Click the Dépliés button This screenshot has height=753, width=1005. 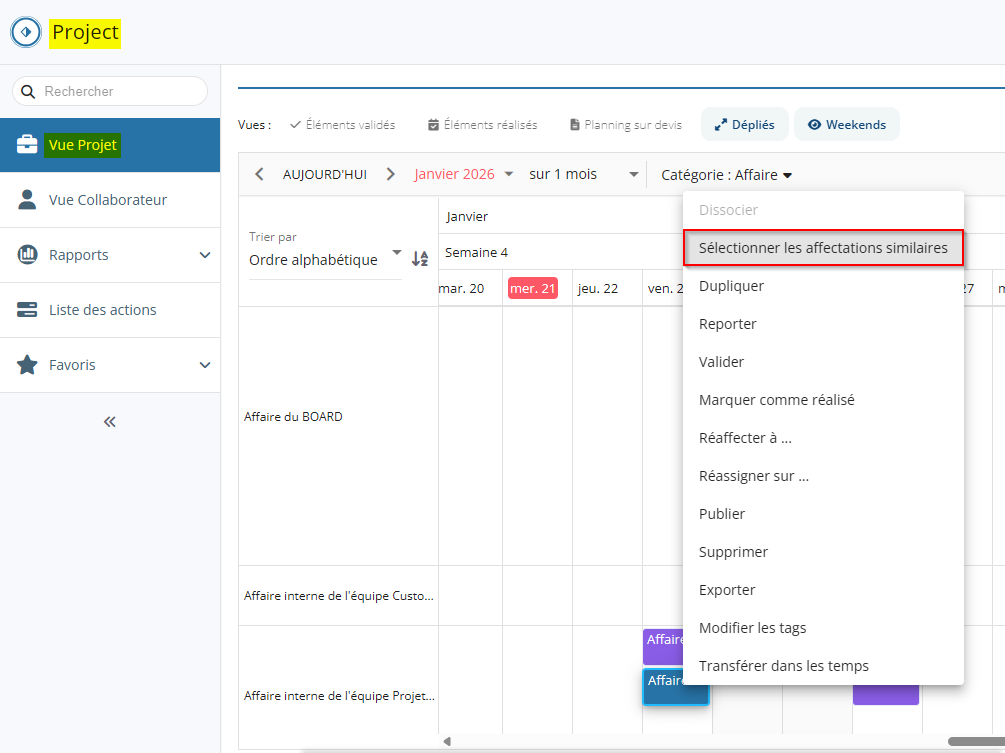tap(744, 125)
